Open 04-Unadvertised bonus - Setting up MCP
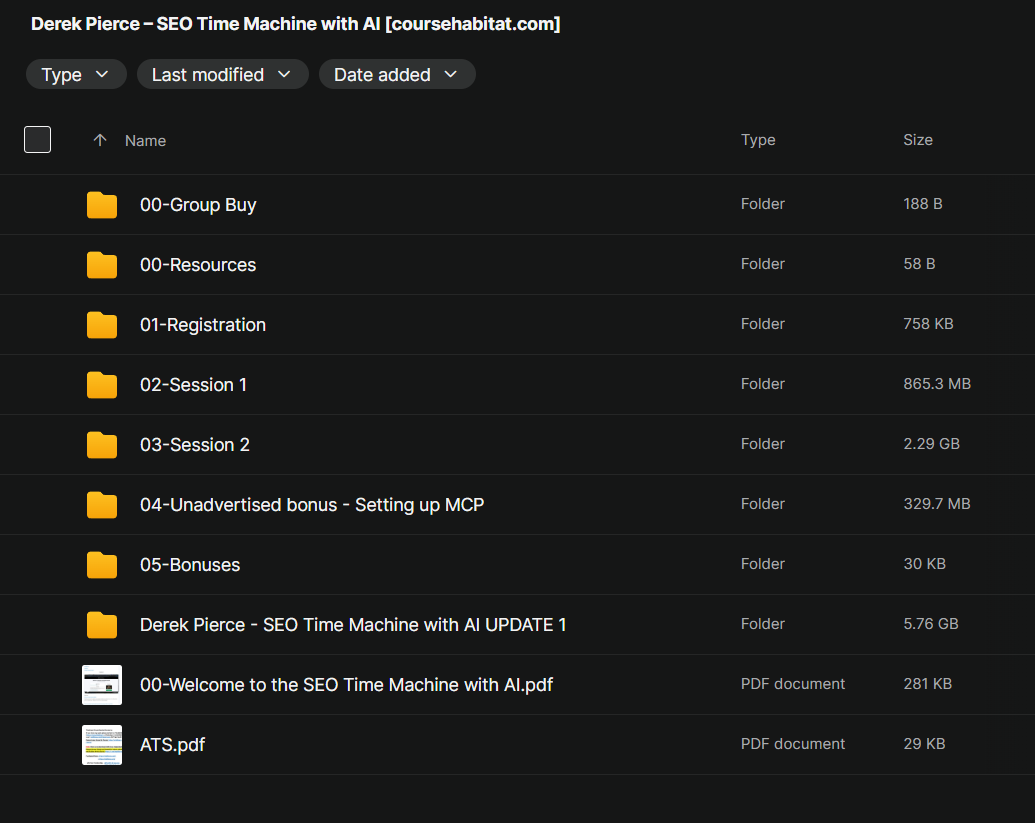The width and height of the screenshot is (1035, 823). pyautogui.click(x=312, y=505)
